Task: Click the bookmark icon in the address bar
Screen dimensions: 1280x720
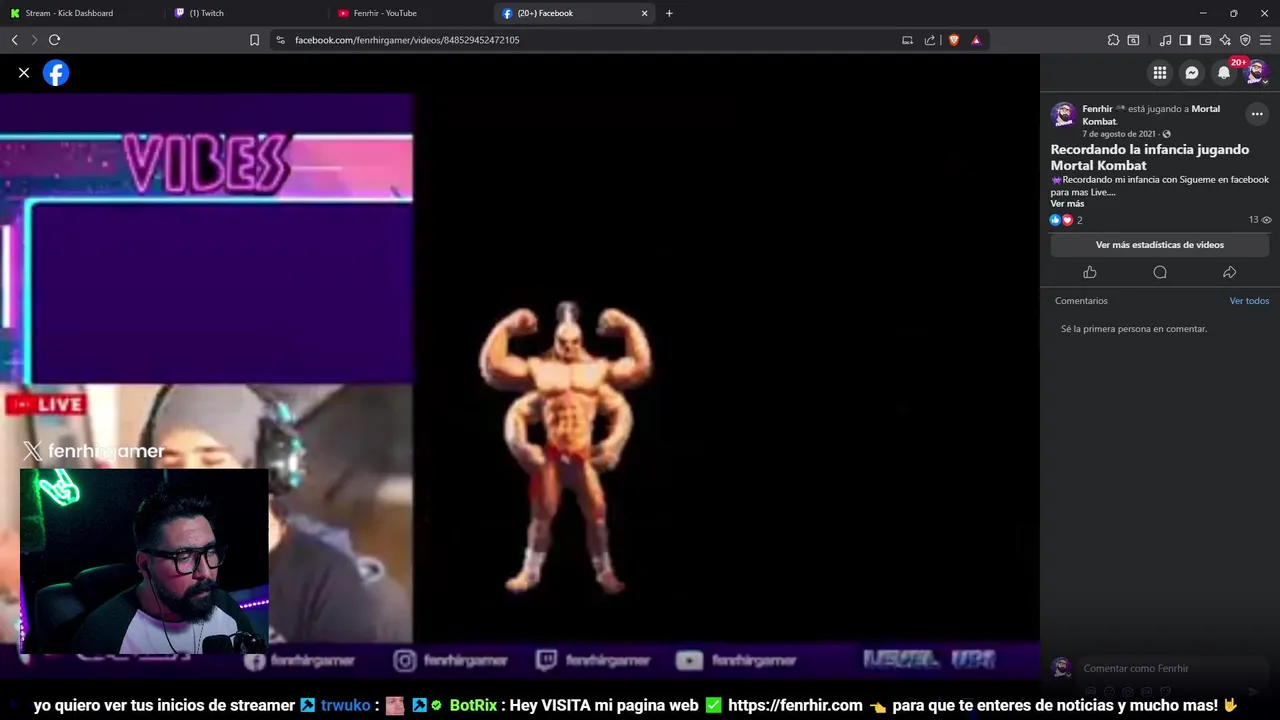Action: click(254, 40)
